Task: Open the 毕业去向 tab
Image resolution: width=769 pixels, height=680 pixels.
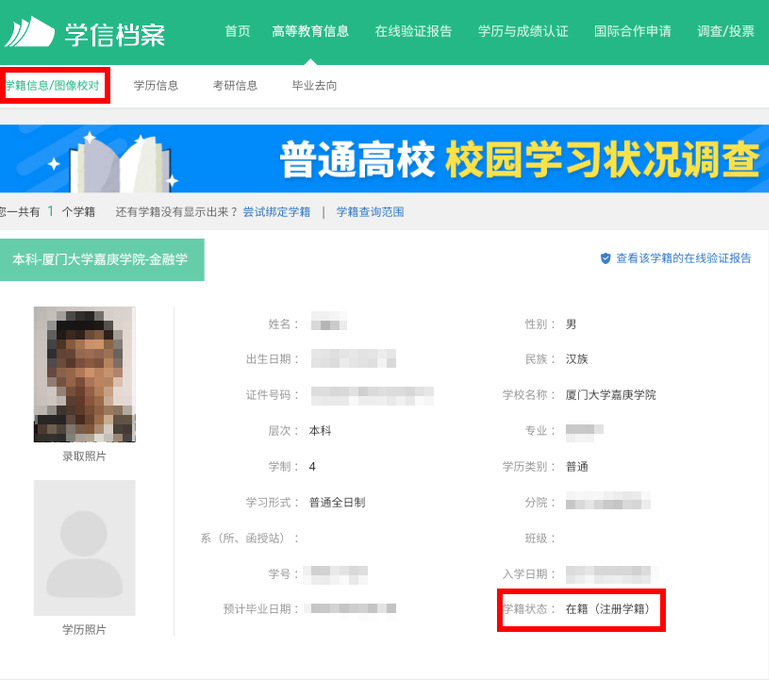Action: point(314,86)
